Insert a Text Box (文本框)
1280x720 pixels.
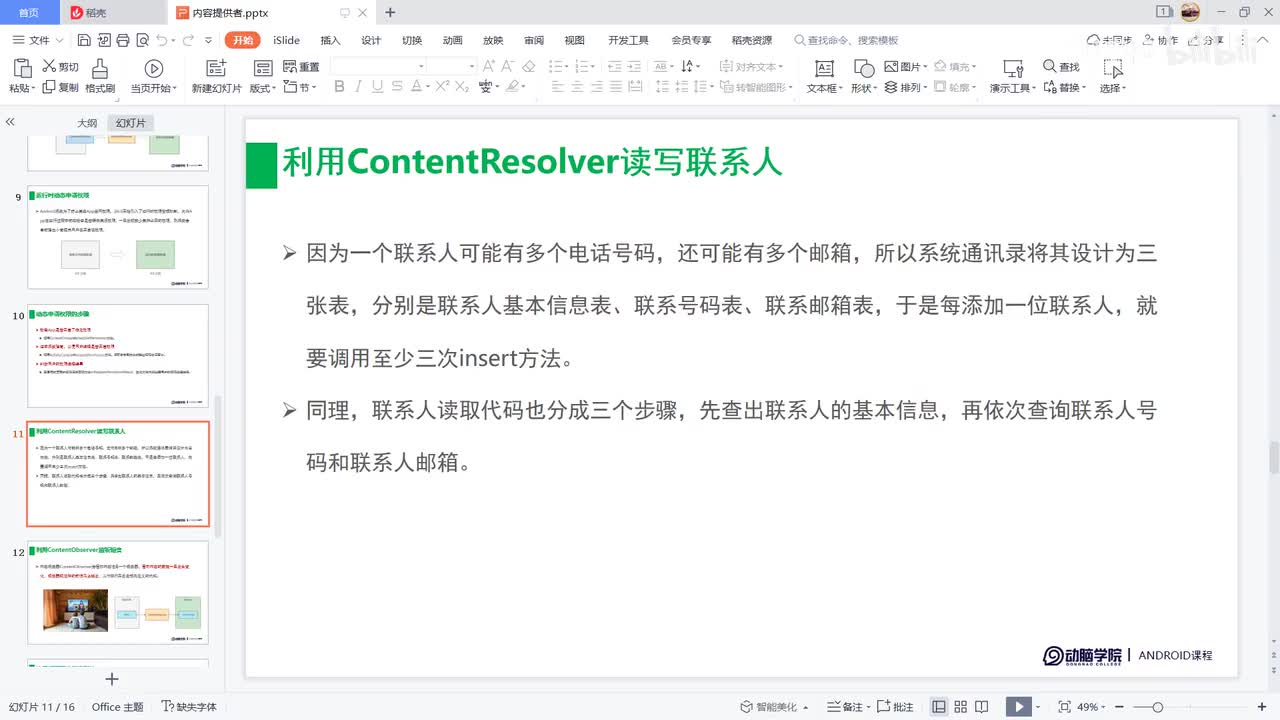click(x=824, y=68)
